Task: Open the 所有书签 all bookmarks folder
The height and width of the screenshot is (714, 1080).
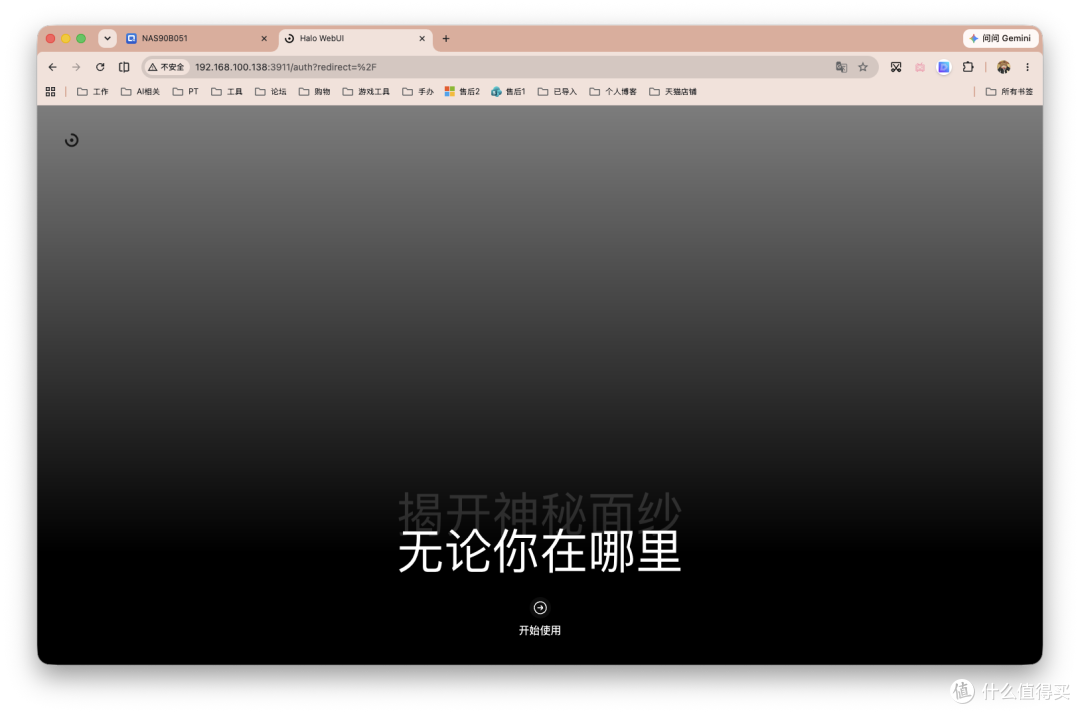Action: [1009, 92]
